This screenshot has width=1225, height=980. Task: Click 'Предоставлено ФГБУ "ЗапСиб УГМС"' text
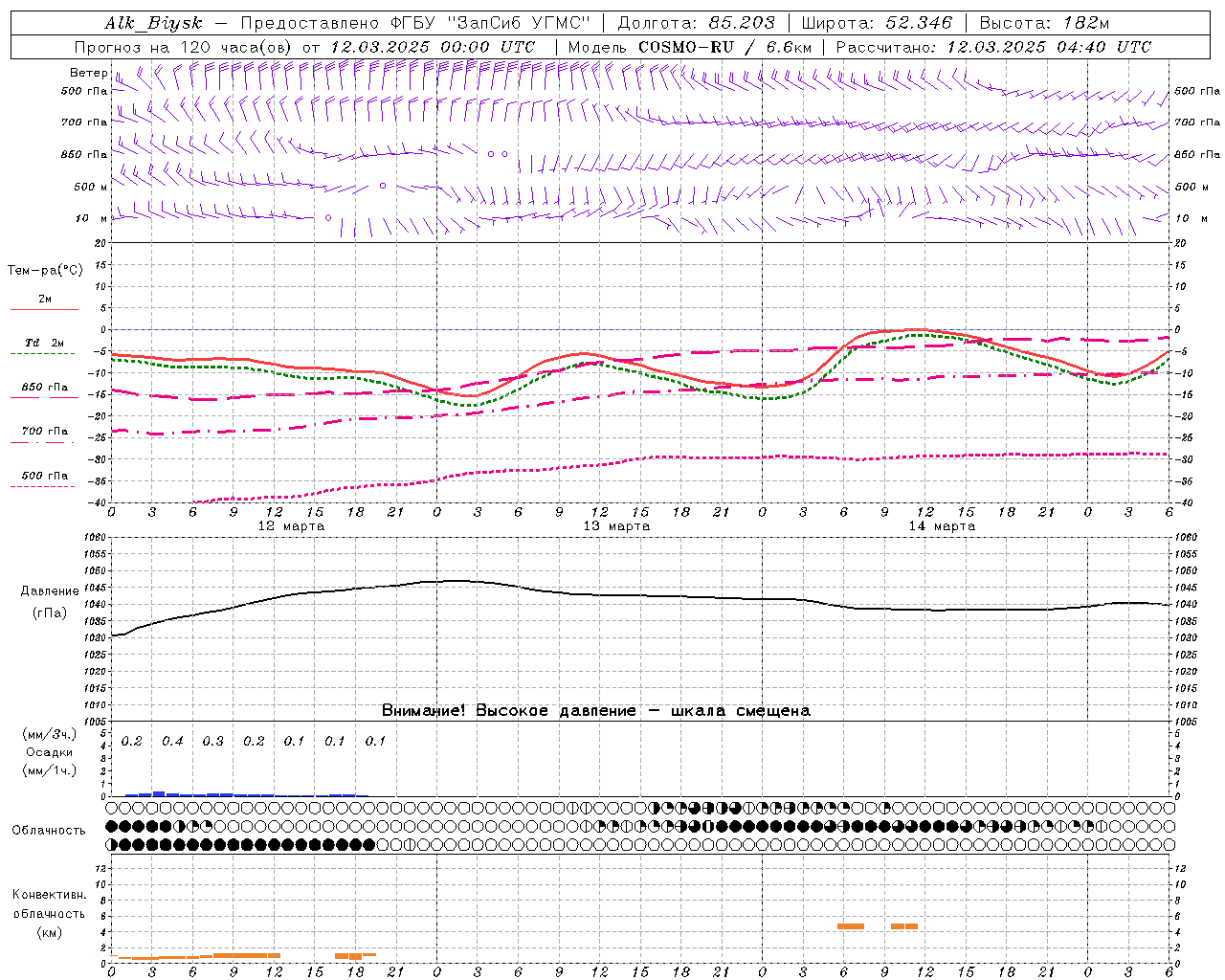415,24
